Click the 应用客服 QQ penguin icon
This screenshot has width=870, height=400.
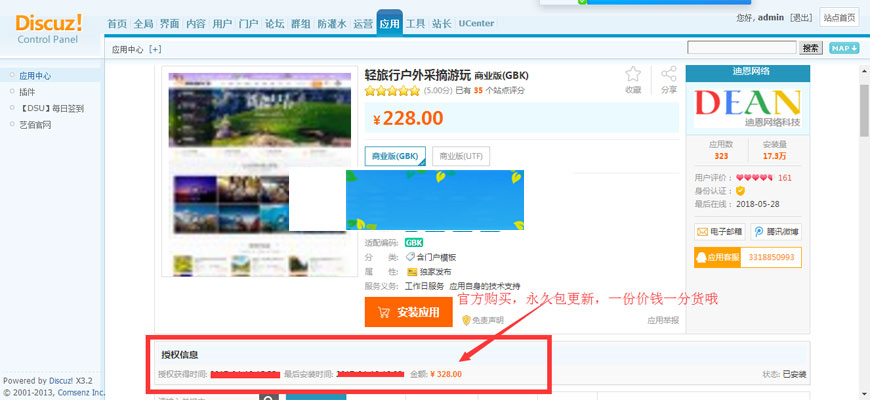[701, 257]
